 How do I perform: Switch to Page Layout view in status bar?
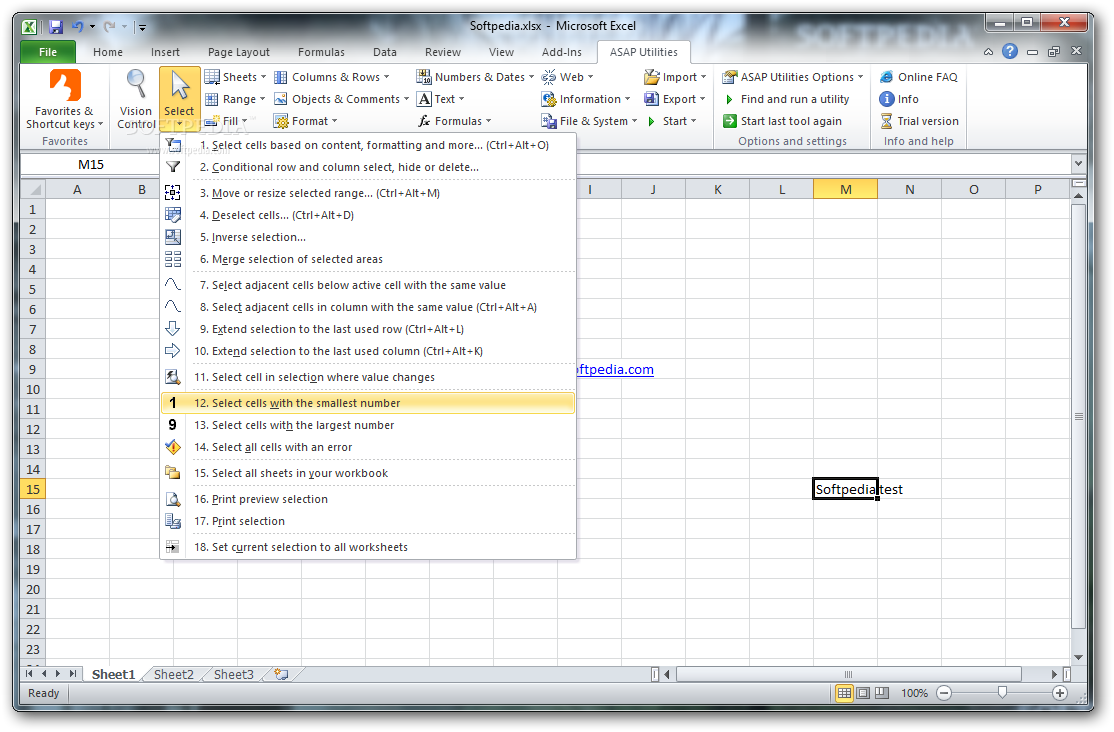point(862,693)
